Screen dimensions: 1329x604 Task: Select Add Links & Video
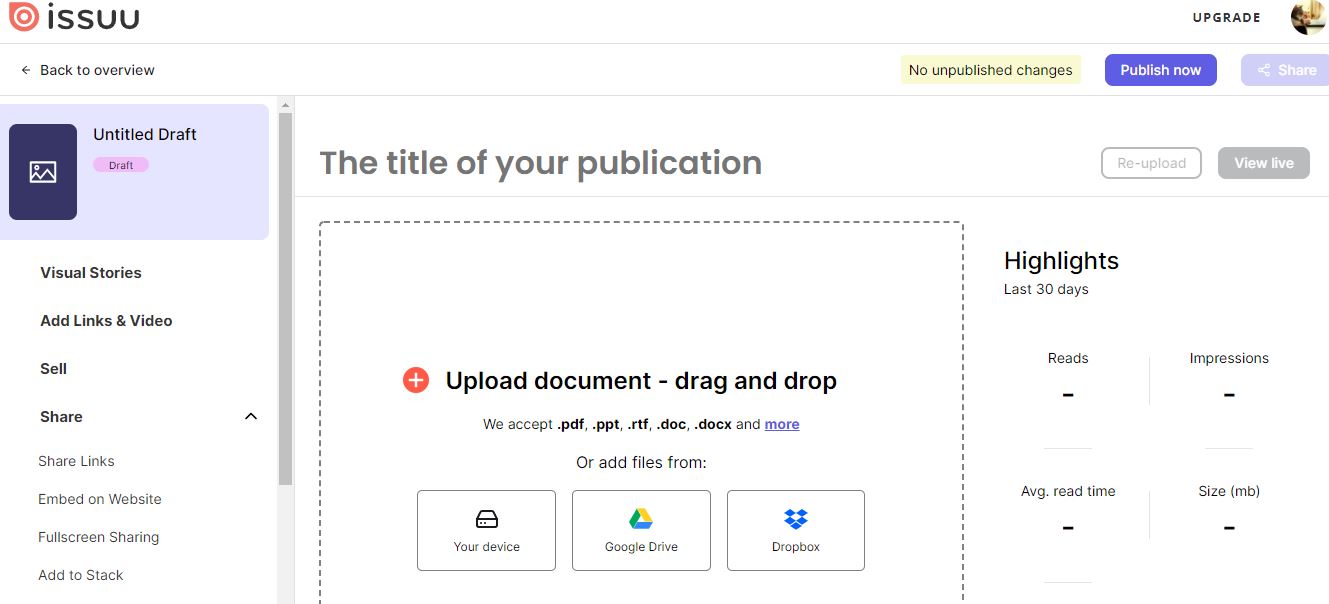[x=105, y=320]
